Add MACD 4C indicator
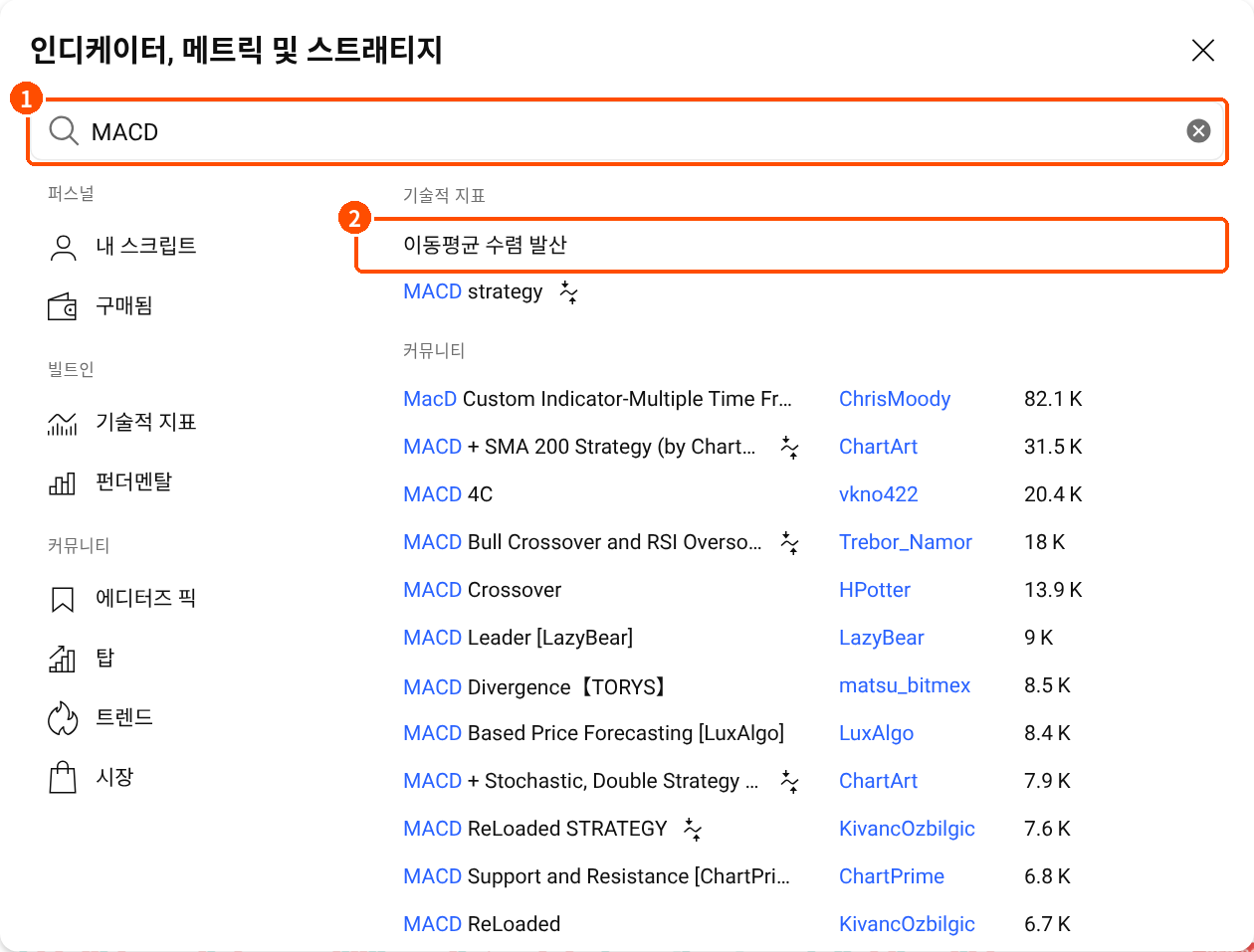Image resolution: width=1254 pixels, height=952 pixels. click(448, 494)
